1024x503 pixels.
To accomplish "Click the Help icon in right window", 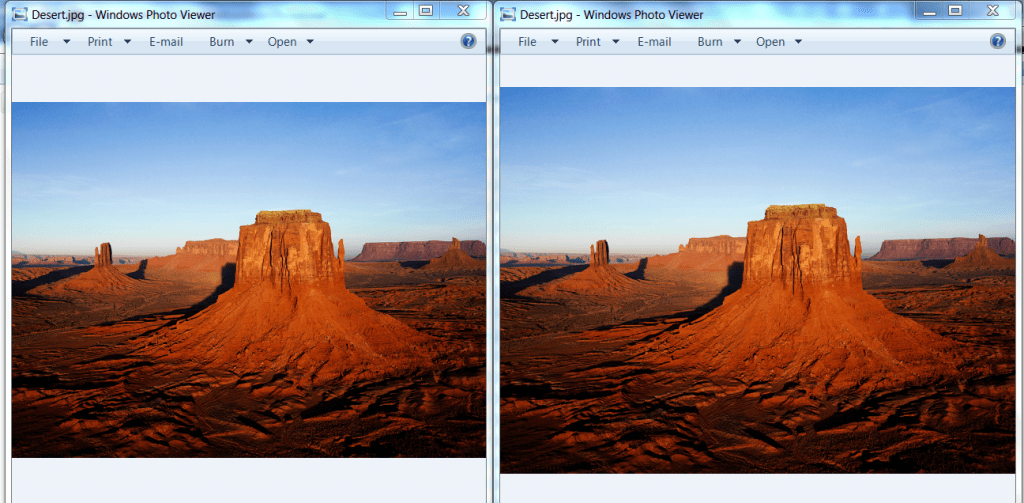I will [x=997, y=41].
